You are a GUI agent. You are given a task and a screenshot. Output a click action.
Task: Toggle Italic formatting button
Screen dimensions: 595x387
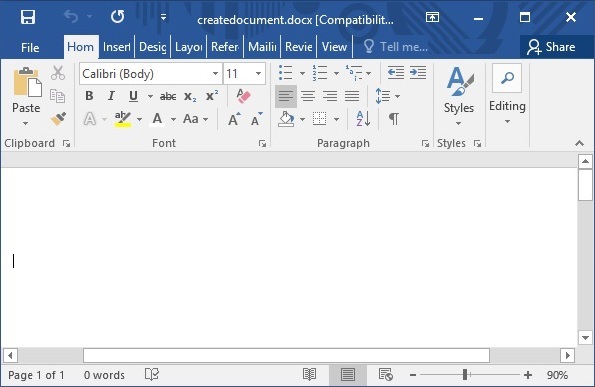[x=111, y=96]
